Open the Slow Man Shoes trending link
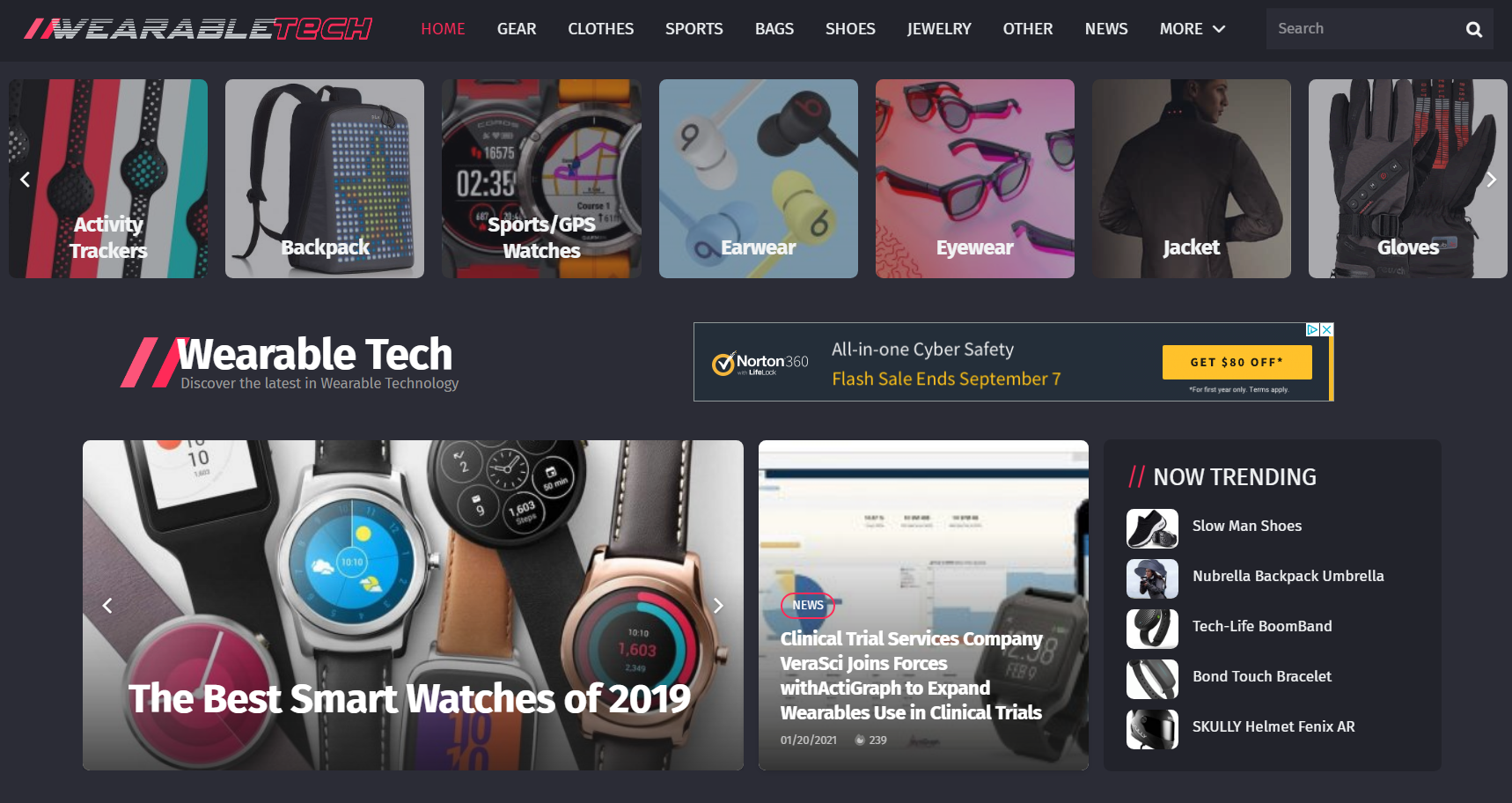 click(x=1246, y=526)
